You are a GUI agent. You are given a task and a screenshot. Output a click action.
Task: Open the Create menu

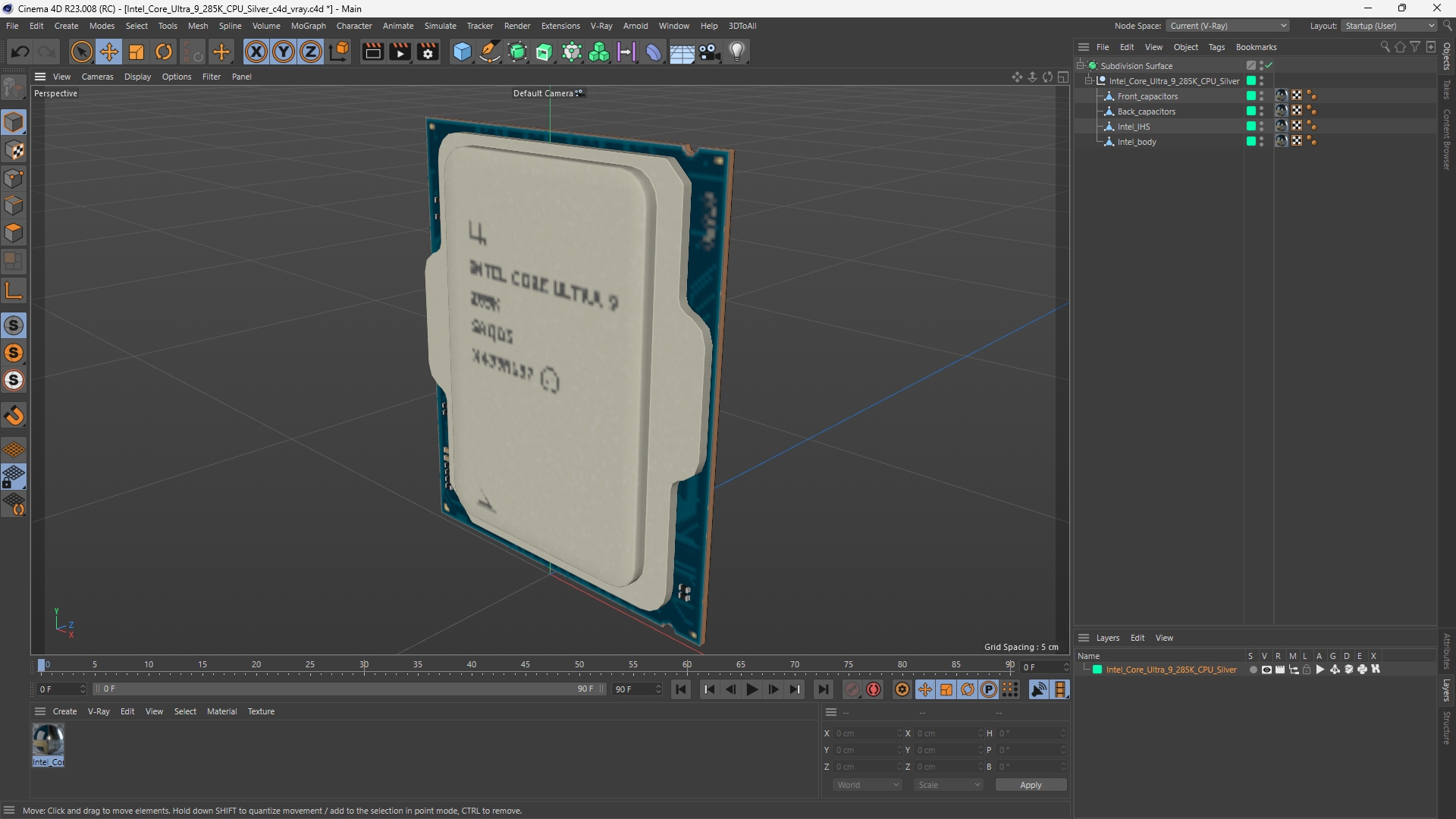(x=66, y=26)
